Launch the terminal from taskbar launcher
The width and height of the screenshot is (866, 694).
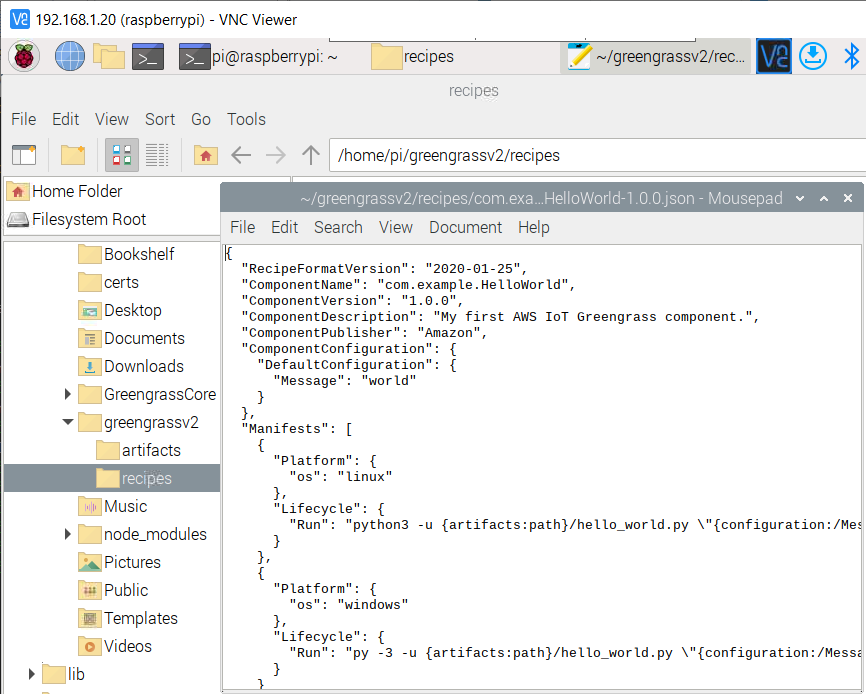pos(147,56)
